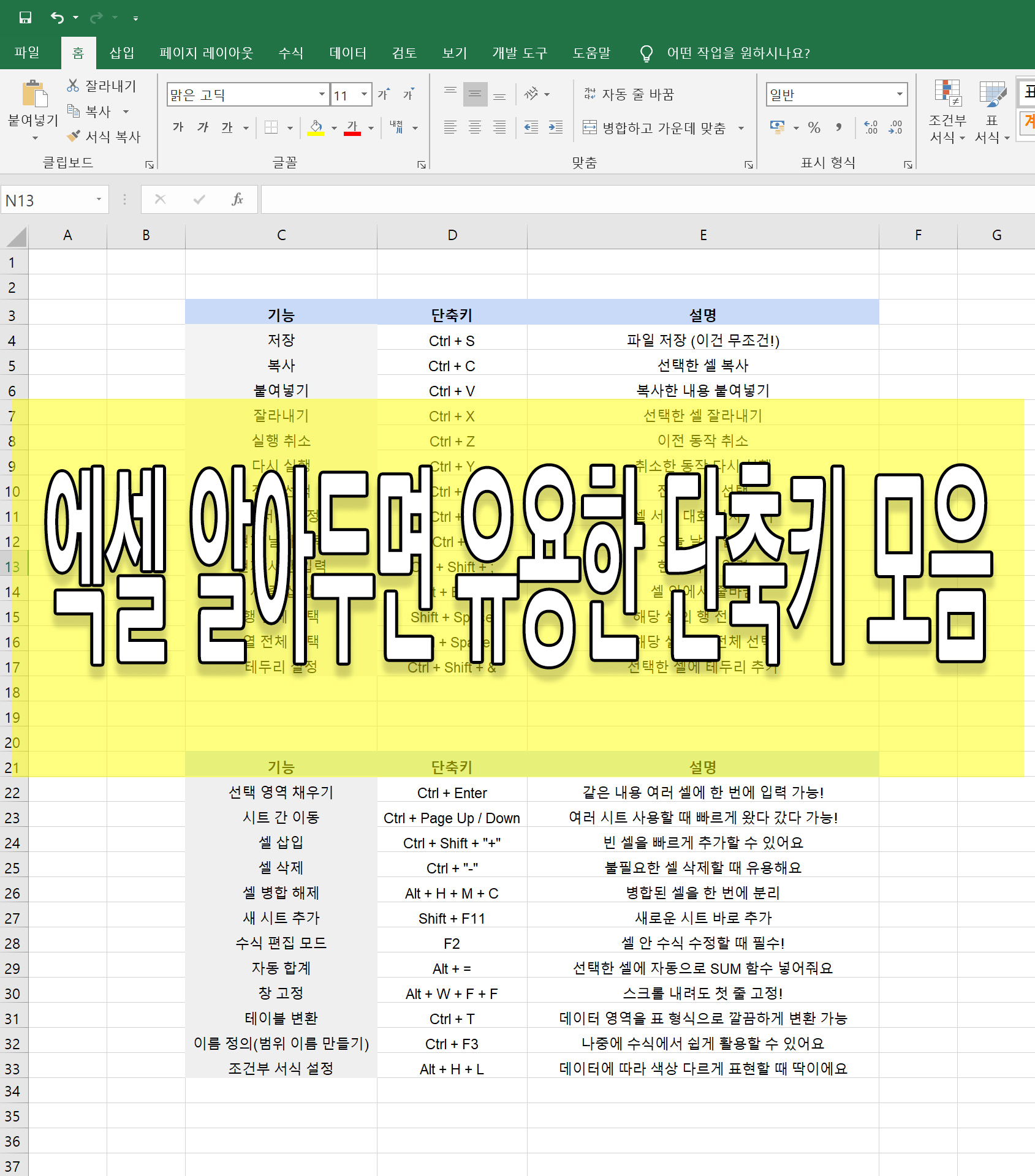This screenshot has height=1176, width=1035.
Task: Click the red font color bar
Action: (352, 134)
